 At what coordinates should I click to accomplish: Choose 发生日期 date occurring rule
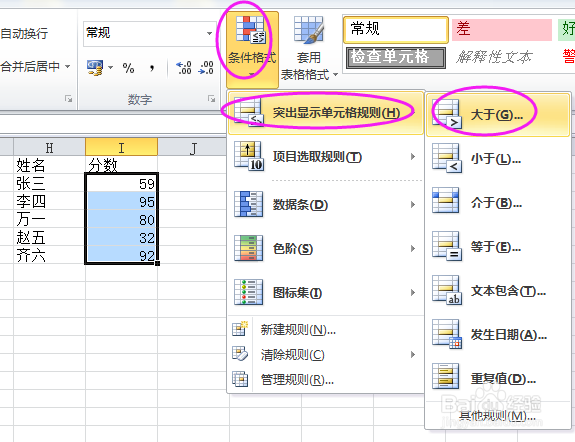(x=498, y=335)
